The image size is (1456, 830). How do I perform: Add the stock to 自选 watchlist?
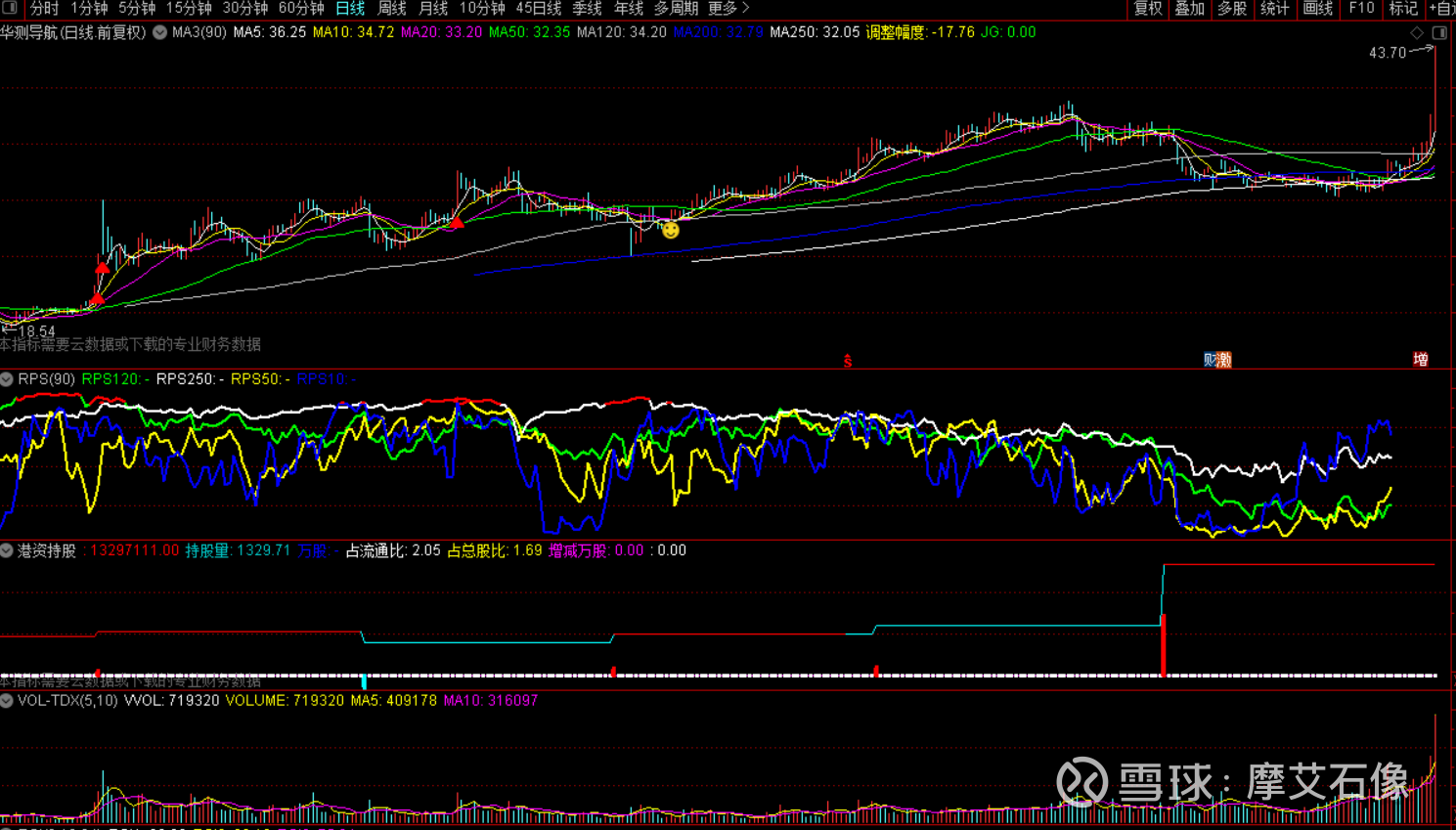1443,8
